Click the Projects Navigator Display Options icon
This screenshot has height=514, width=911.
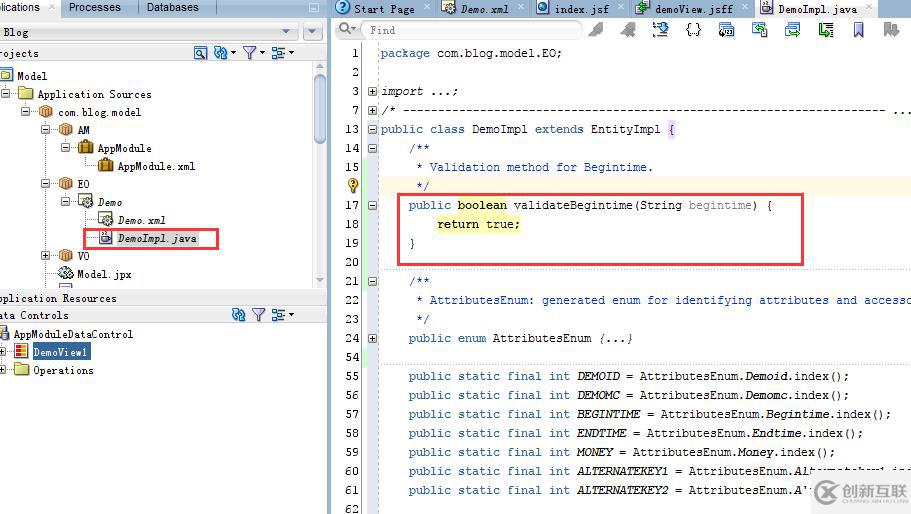[x=279, y=53]
